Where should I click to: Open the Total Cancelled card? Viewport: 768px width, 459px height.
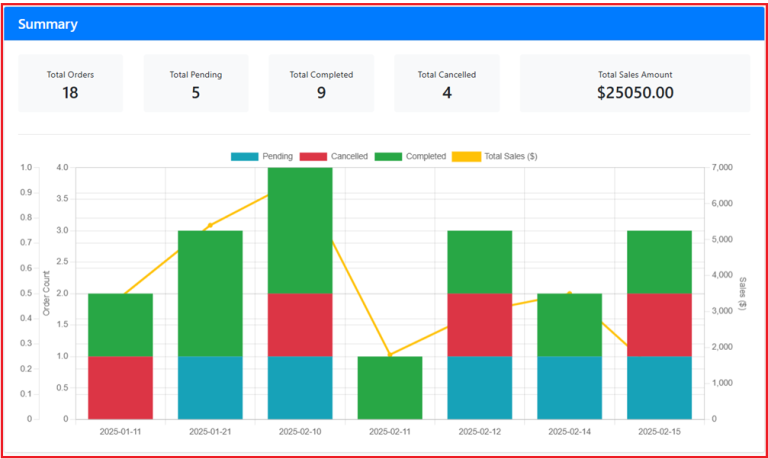point(446,84)
